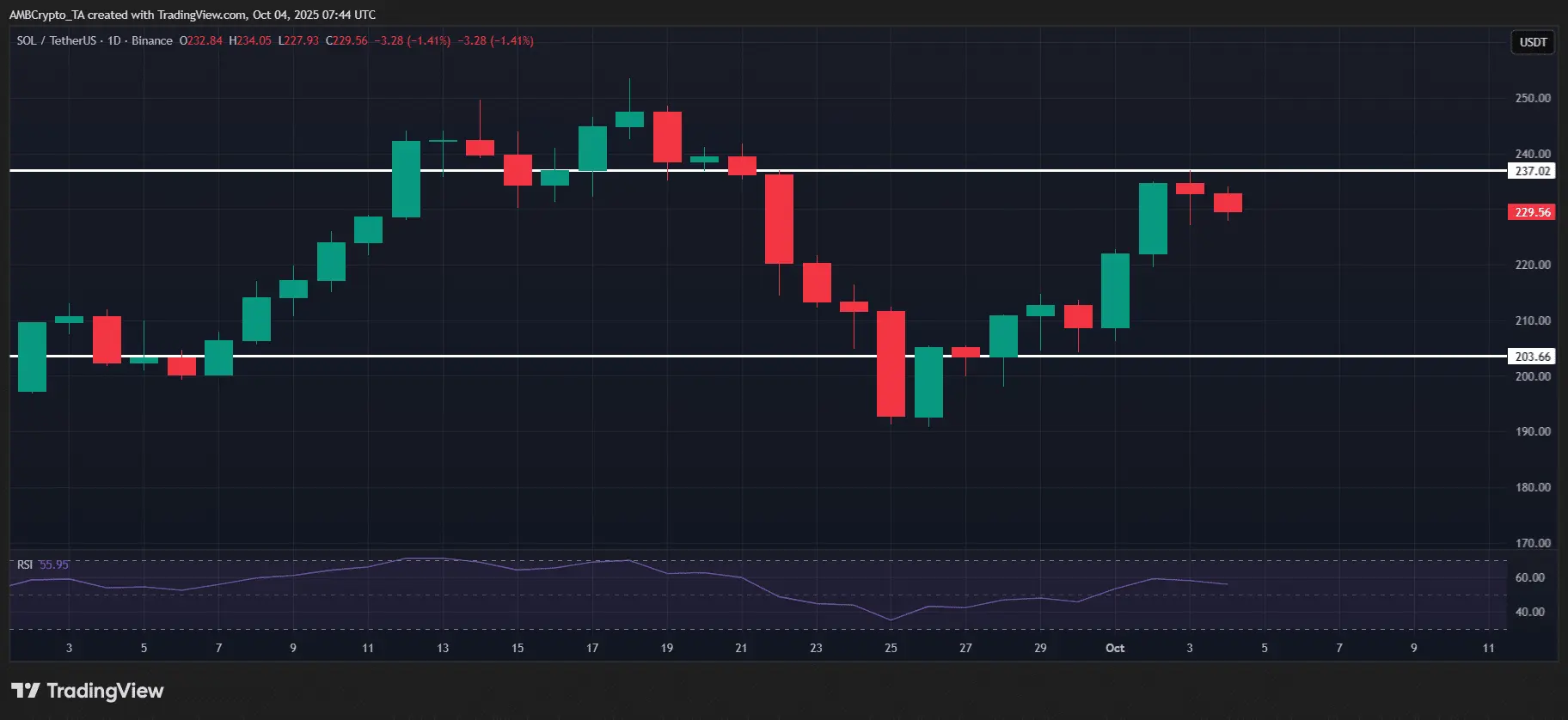Select the 237.02 resistance price label

[1532, 171]
